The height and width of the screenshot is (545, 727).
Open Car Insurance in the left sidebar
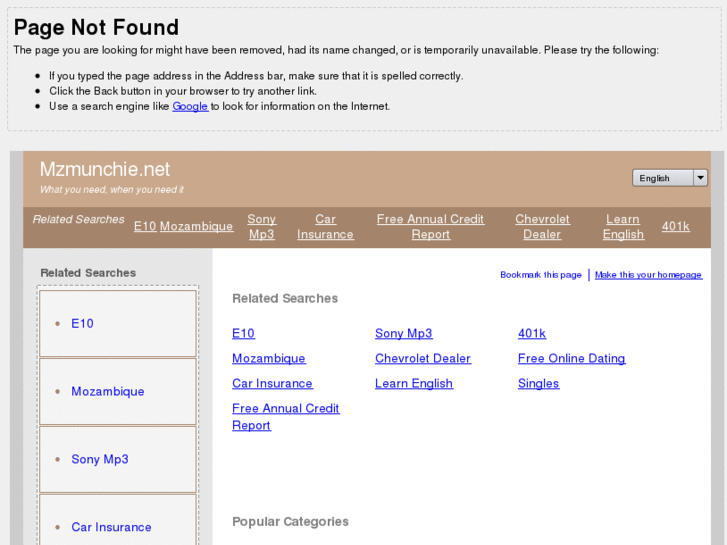111,527
